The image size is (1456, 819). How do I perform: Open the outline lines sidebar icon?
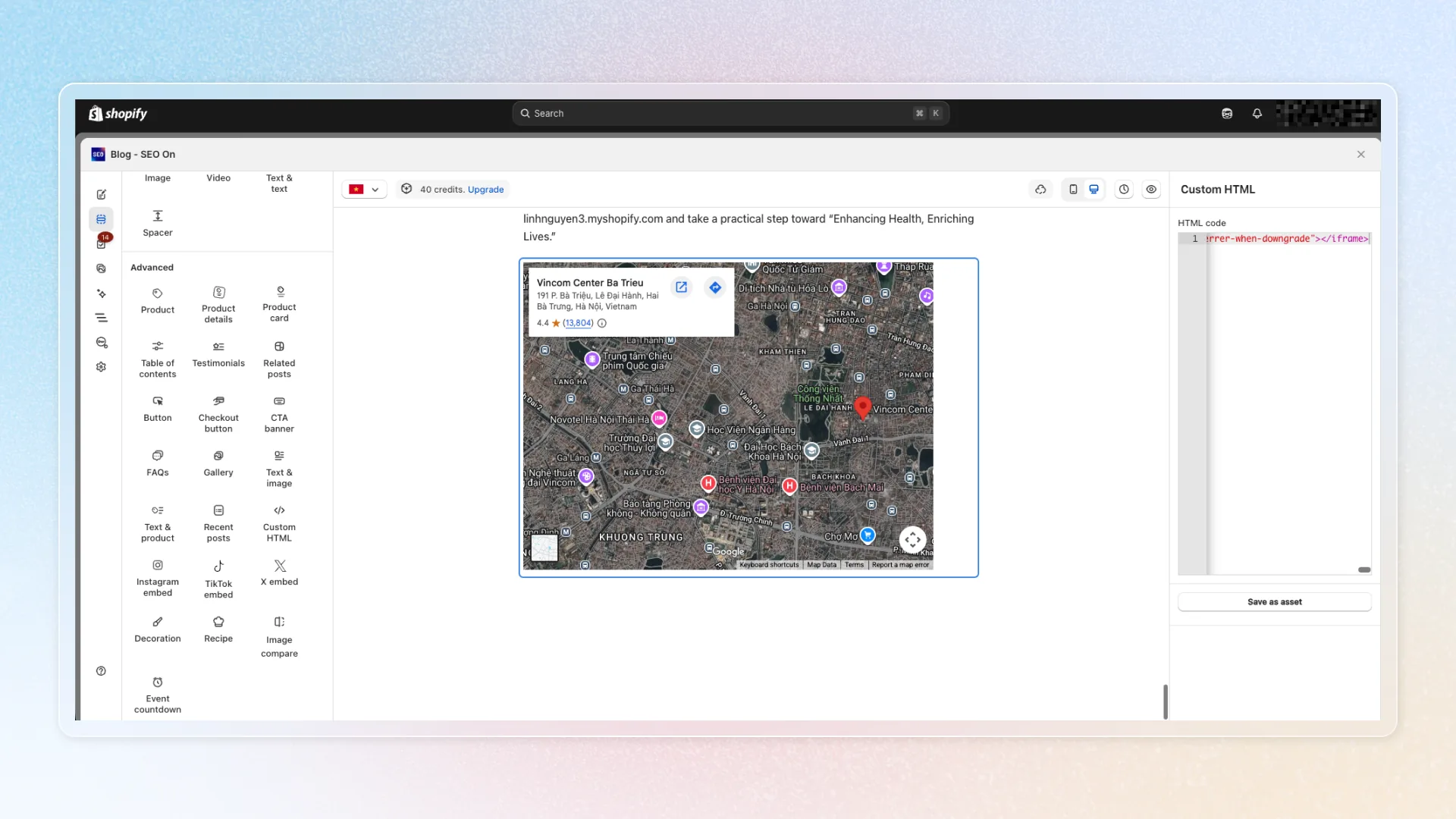(102, 318)
